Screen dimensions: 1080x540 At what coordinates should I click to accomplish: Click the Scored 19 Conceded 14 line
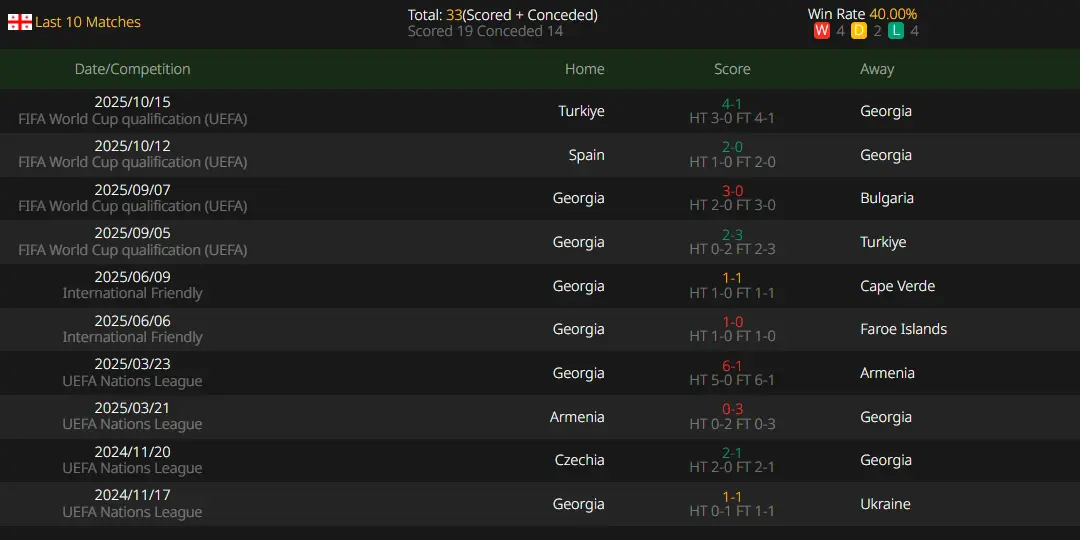point(485,31)
